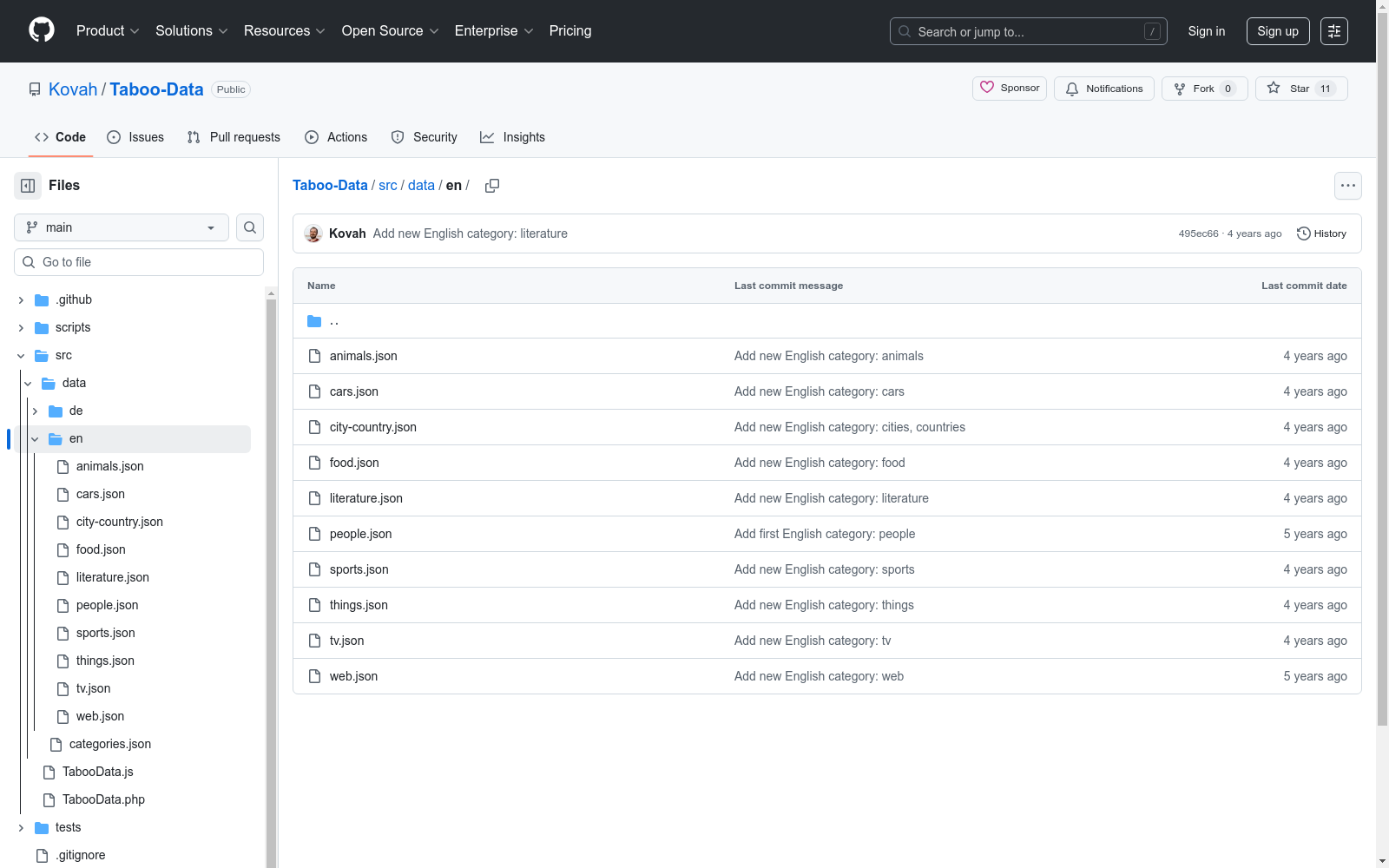Expand the Product menu
The image size is (1389, 868).
coord(108,31)
